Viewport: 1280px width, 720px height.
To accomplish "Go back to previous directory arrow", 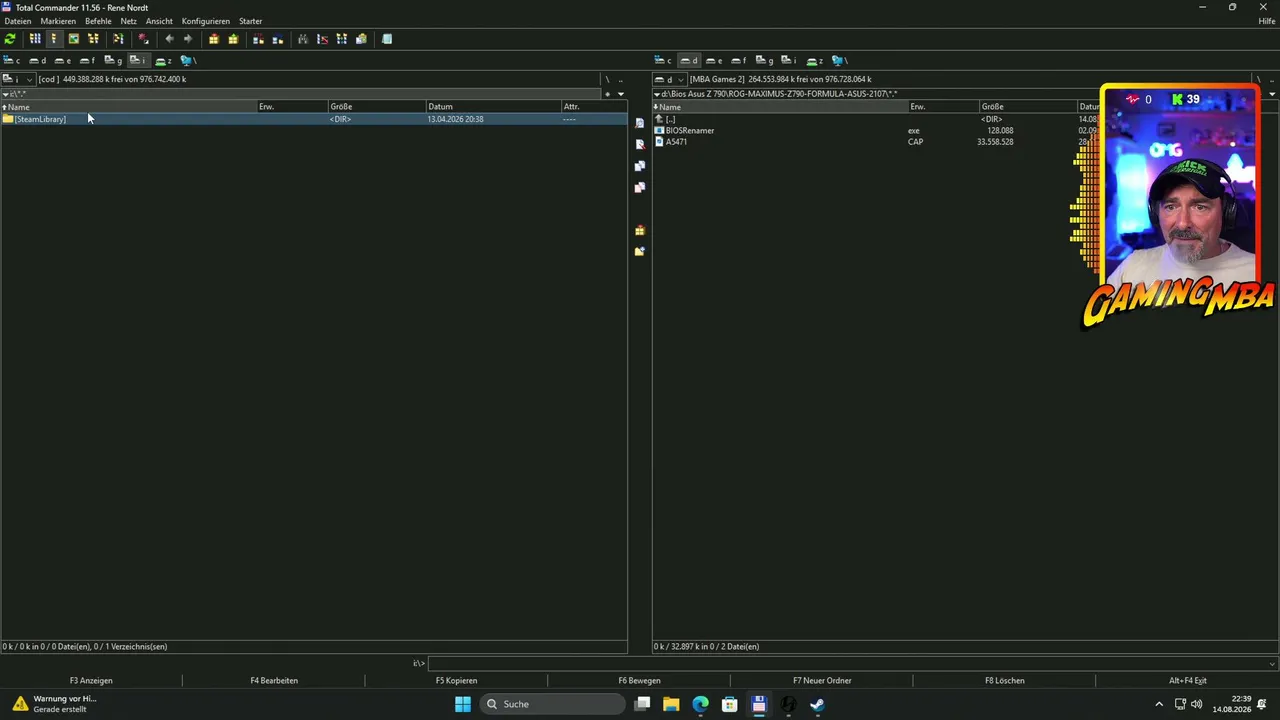I will 169,39.
